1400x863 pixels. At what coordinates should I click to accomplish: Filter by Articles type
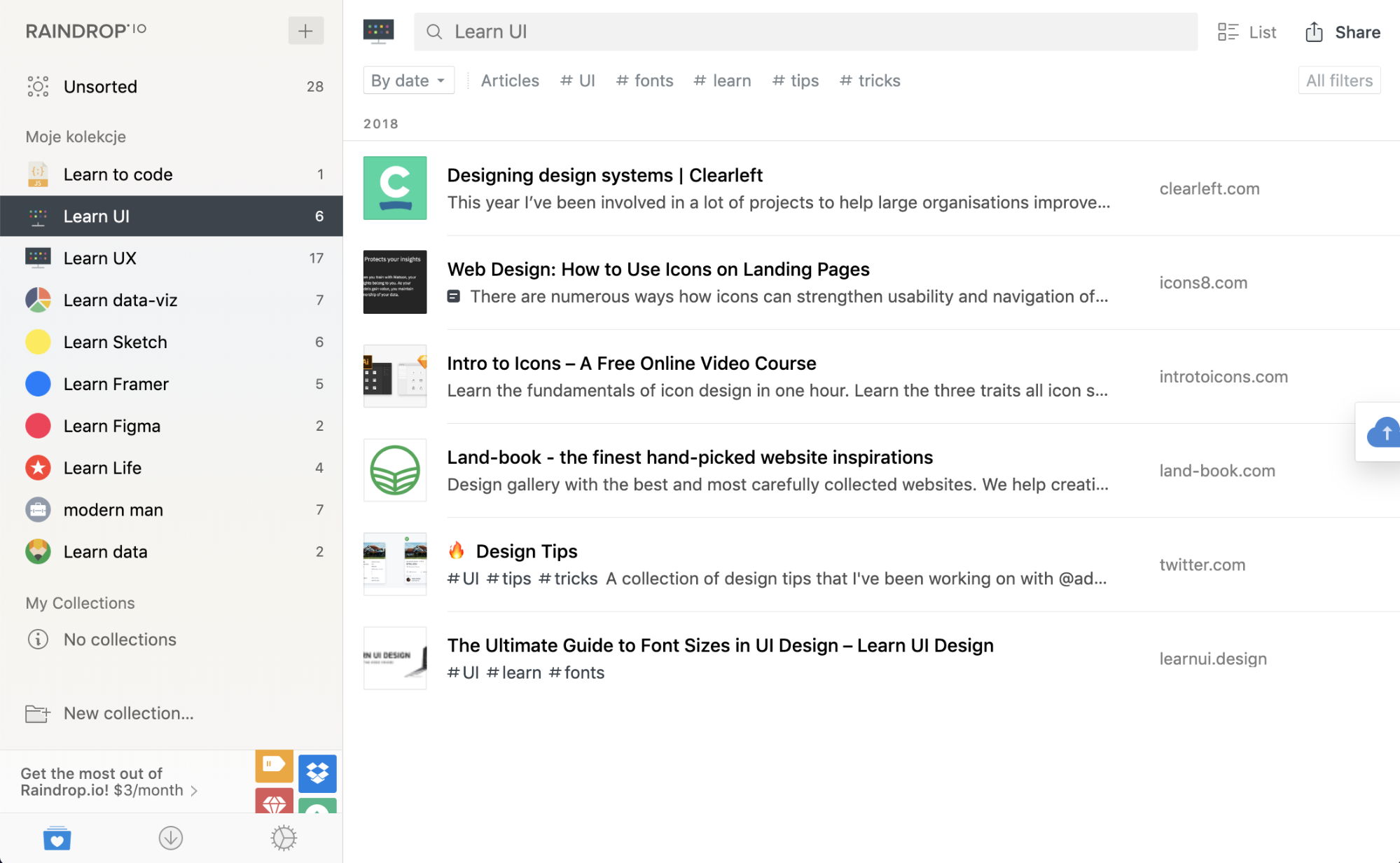pos(510,81)
